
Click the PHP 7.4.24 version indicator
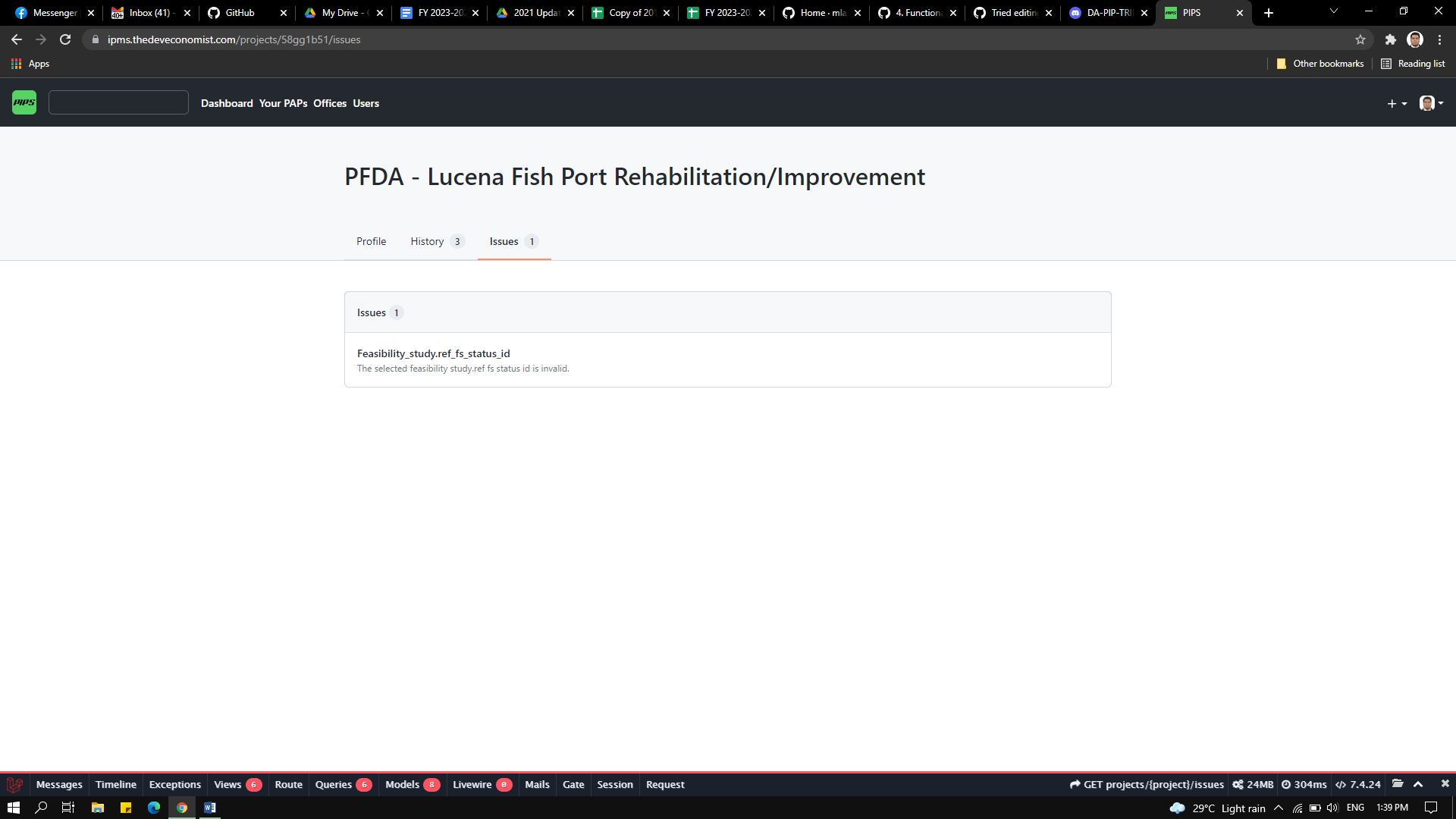click(1357, 784)
